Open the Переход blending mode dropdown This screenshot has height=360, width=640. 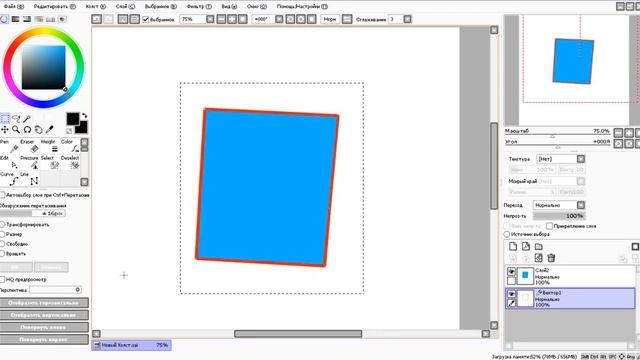(581, 205)
